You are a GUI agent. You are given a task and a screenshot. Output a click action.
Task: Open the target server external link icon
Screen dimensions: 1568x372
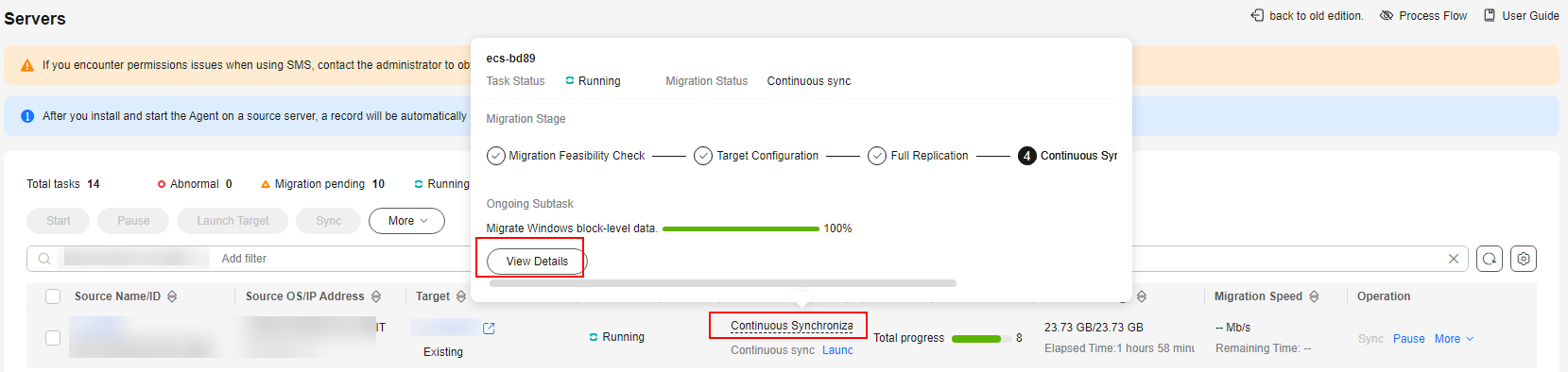point(489,329)
